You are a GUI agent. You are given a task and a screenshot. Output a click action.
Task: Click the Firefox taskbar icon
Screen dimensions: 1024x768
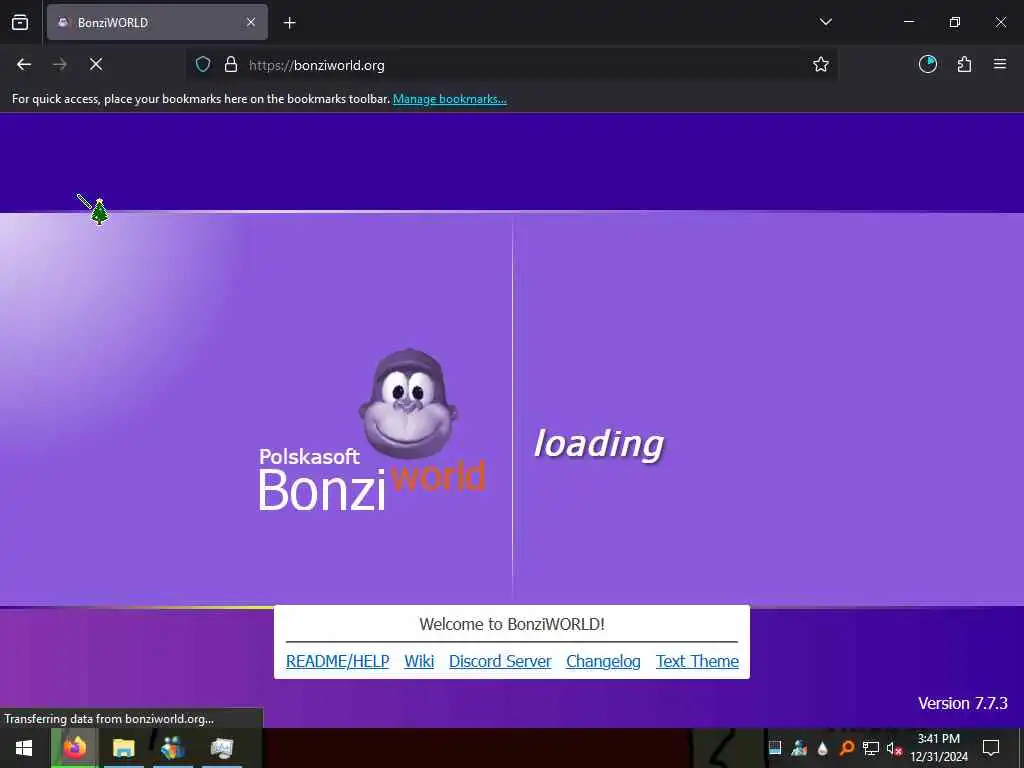75,748
